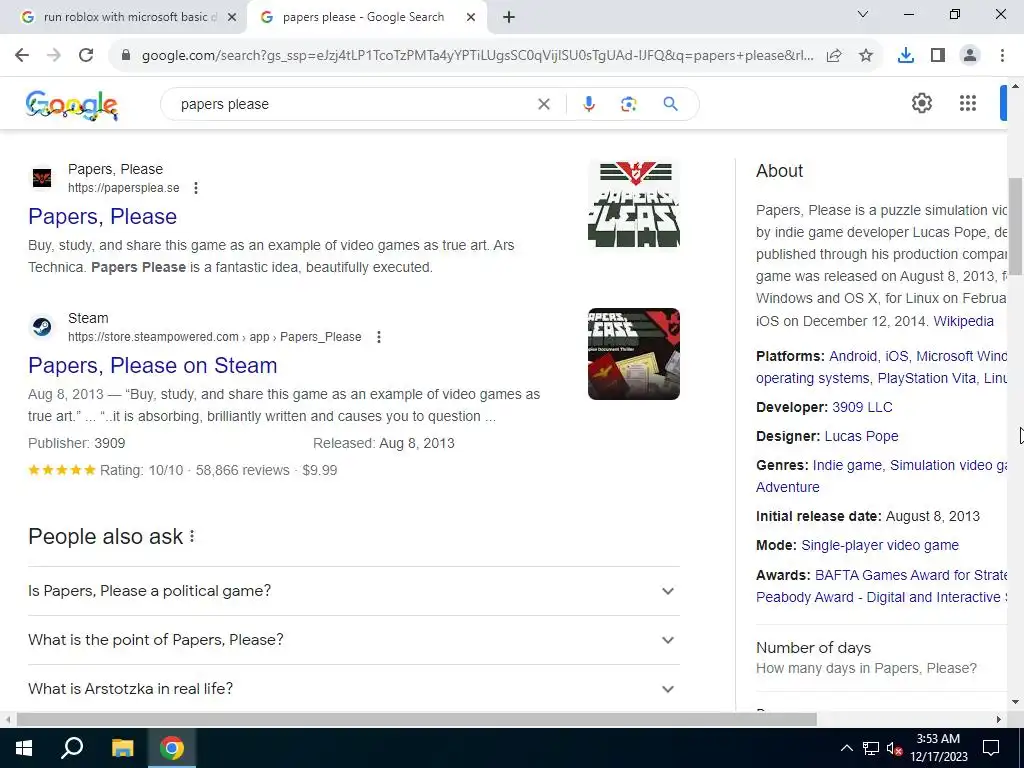Open the Papers, Please result link

click(103, 216)
